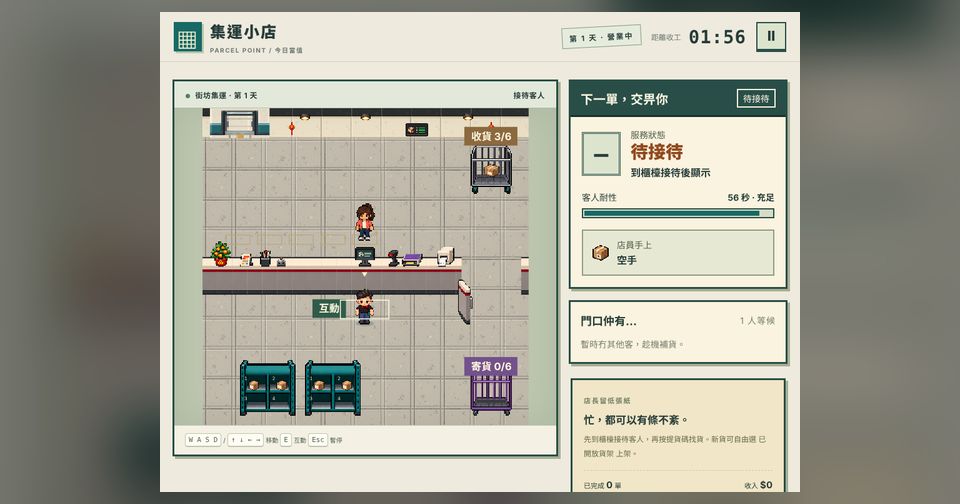The width and height of the screenshot is (960, 504).
Task: Click the 空手 hands status text
Action: [626, 260]
